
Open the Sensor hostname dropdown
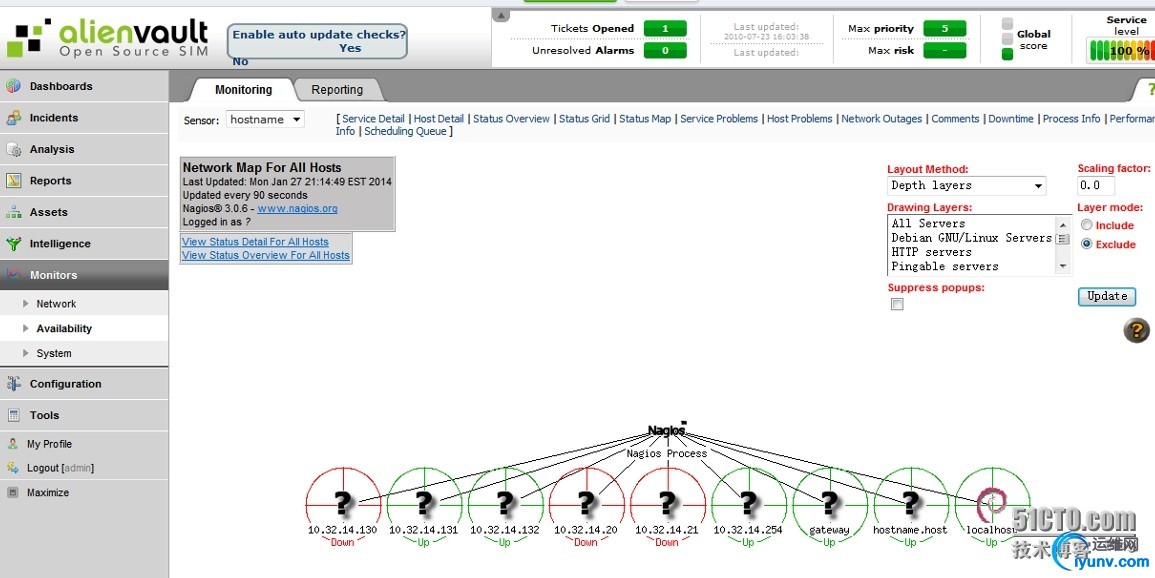pyautogui.click(x=265, y=119)
